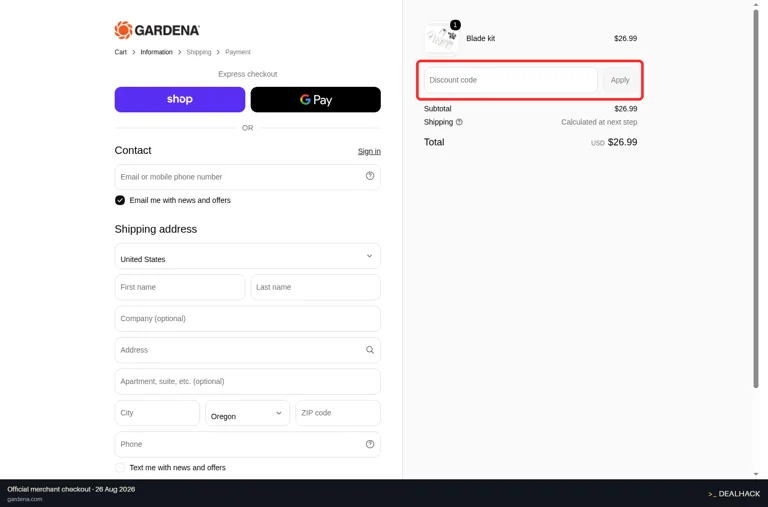Image resolution: width=768 pixels, height=507 pixels.
Task: Click the Subtotal label
Action: (437, 109)
